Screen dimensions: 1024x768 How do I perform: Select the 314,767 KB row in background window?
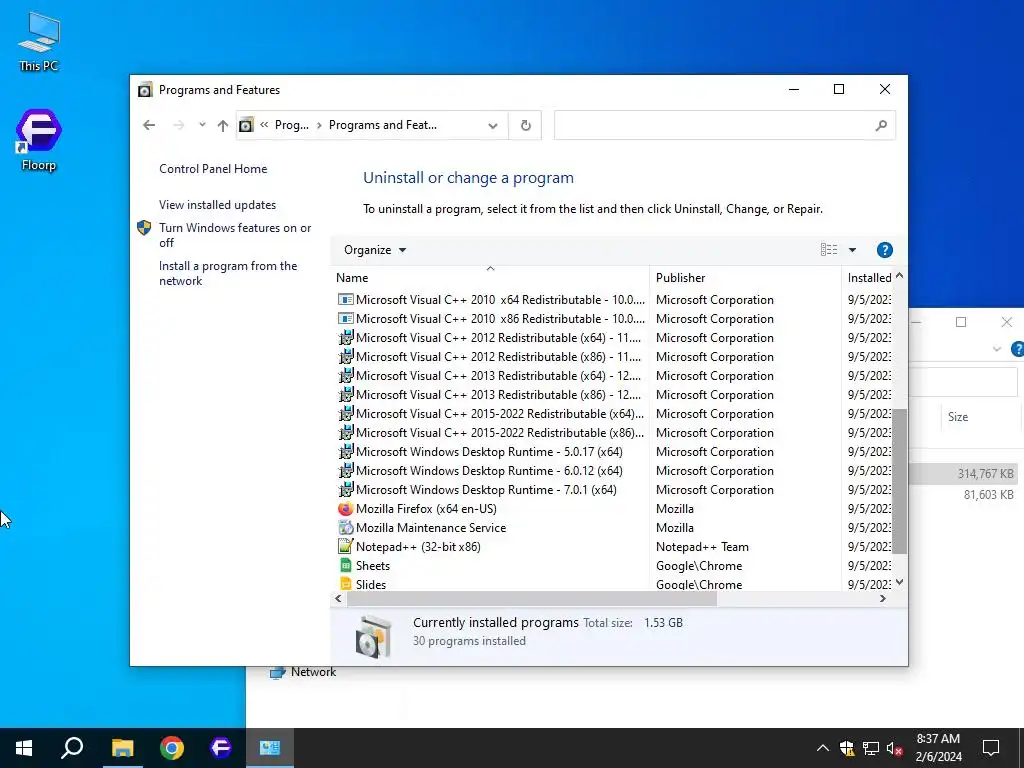tap(965, 474)
